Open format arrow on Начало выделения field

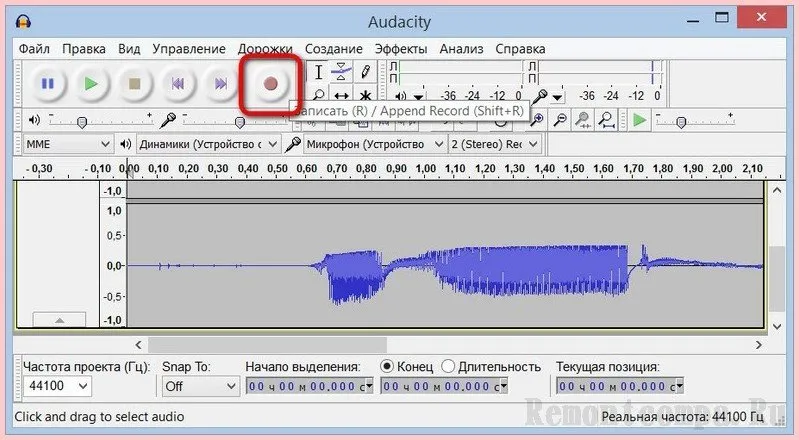(369, 386)
